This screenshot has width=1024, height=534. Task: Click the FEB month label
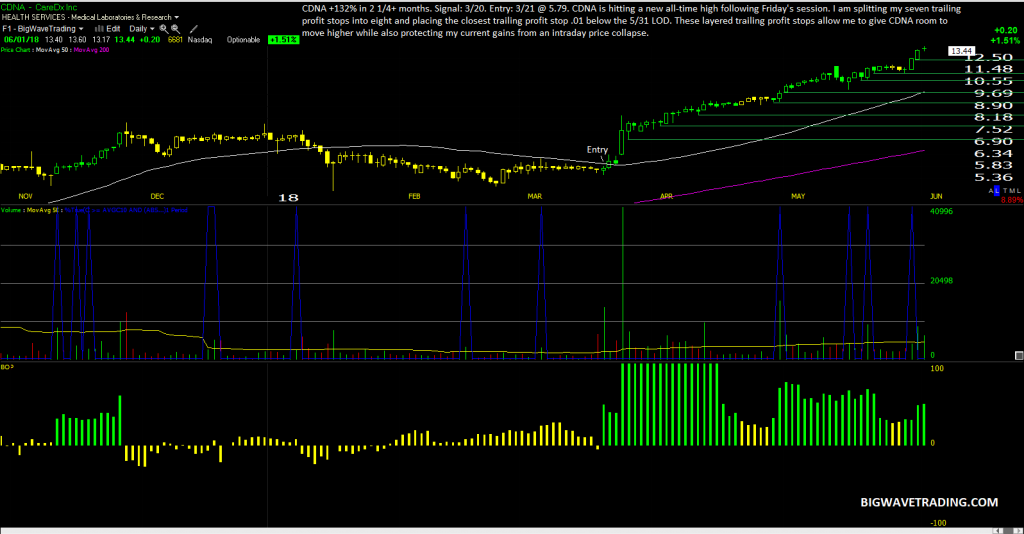[414, 196]
